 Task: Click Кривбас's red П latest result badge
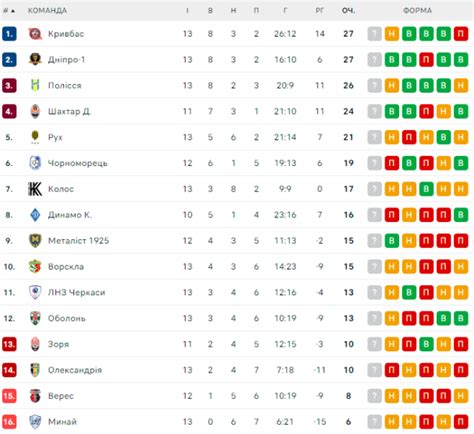[x=461, y=34]
